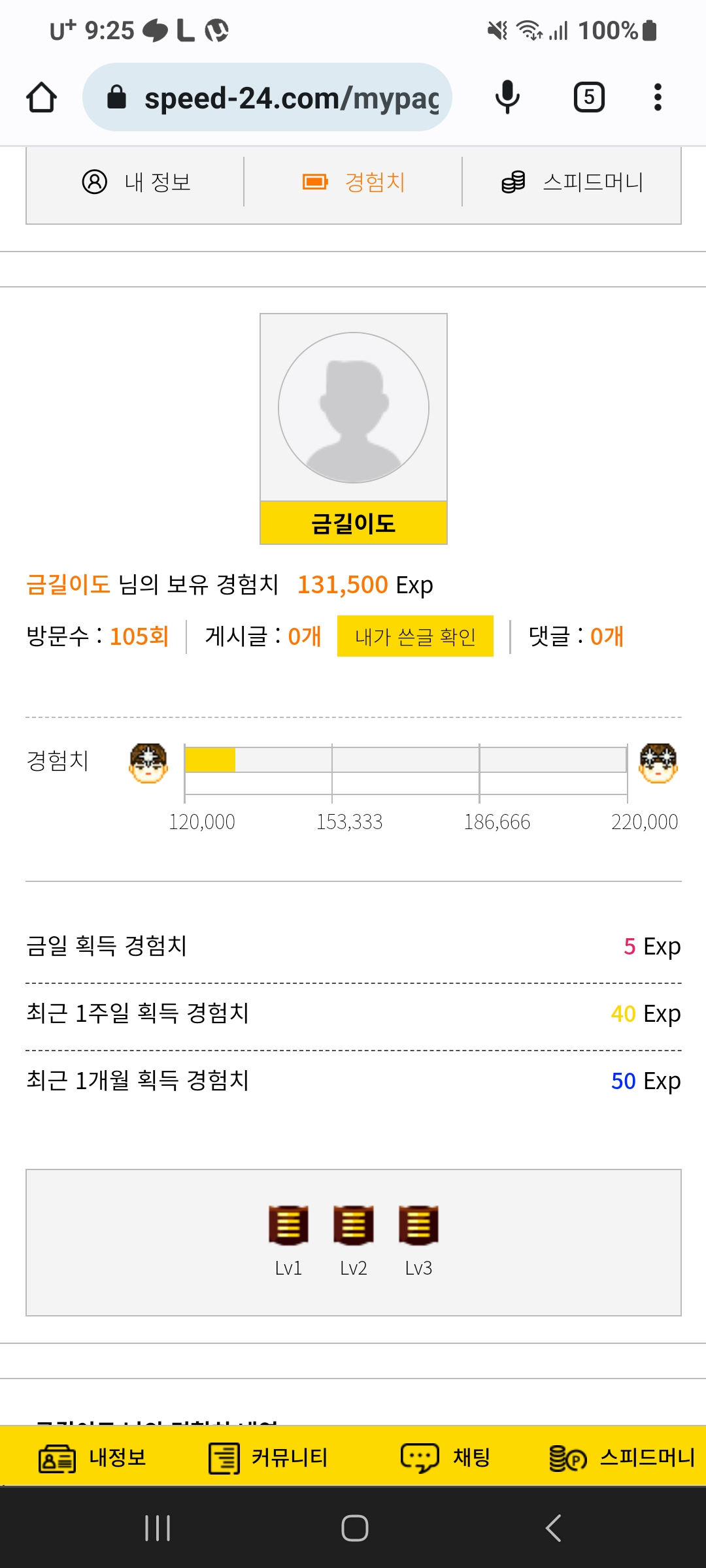Select the 경험치 tab
Viewport: 706px width, 1568px height.
pos(354,182)
